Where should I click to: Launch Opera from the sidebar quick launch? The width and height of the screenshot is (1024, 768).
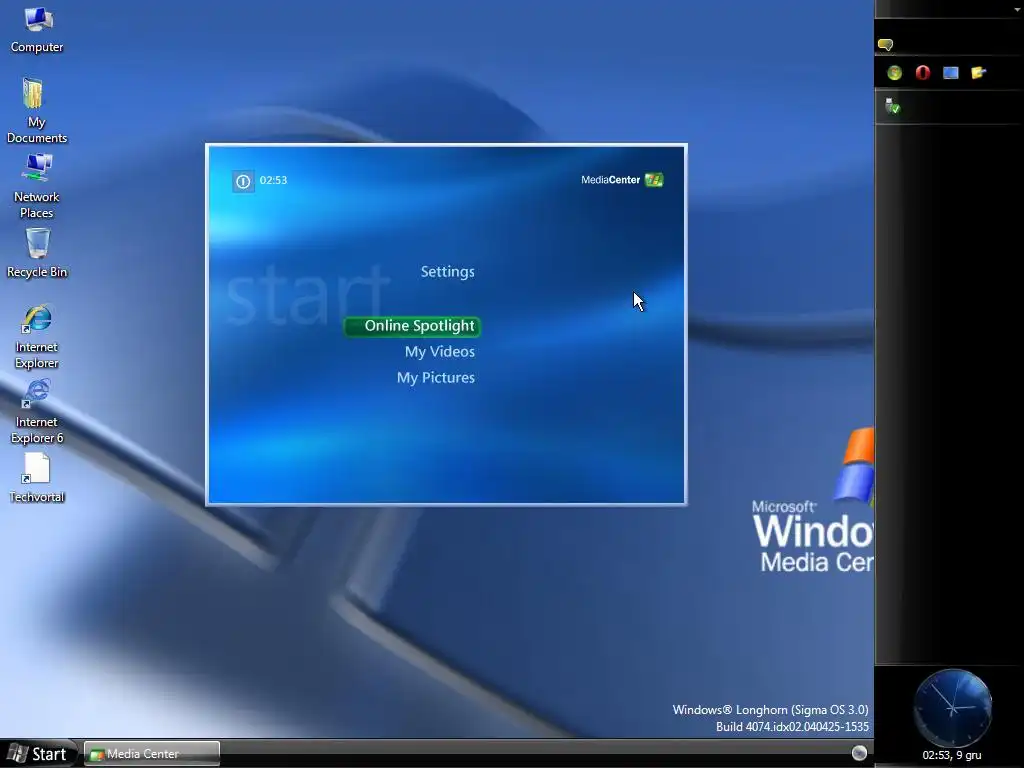(x=923, y=72)
